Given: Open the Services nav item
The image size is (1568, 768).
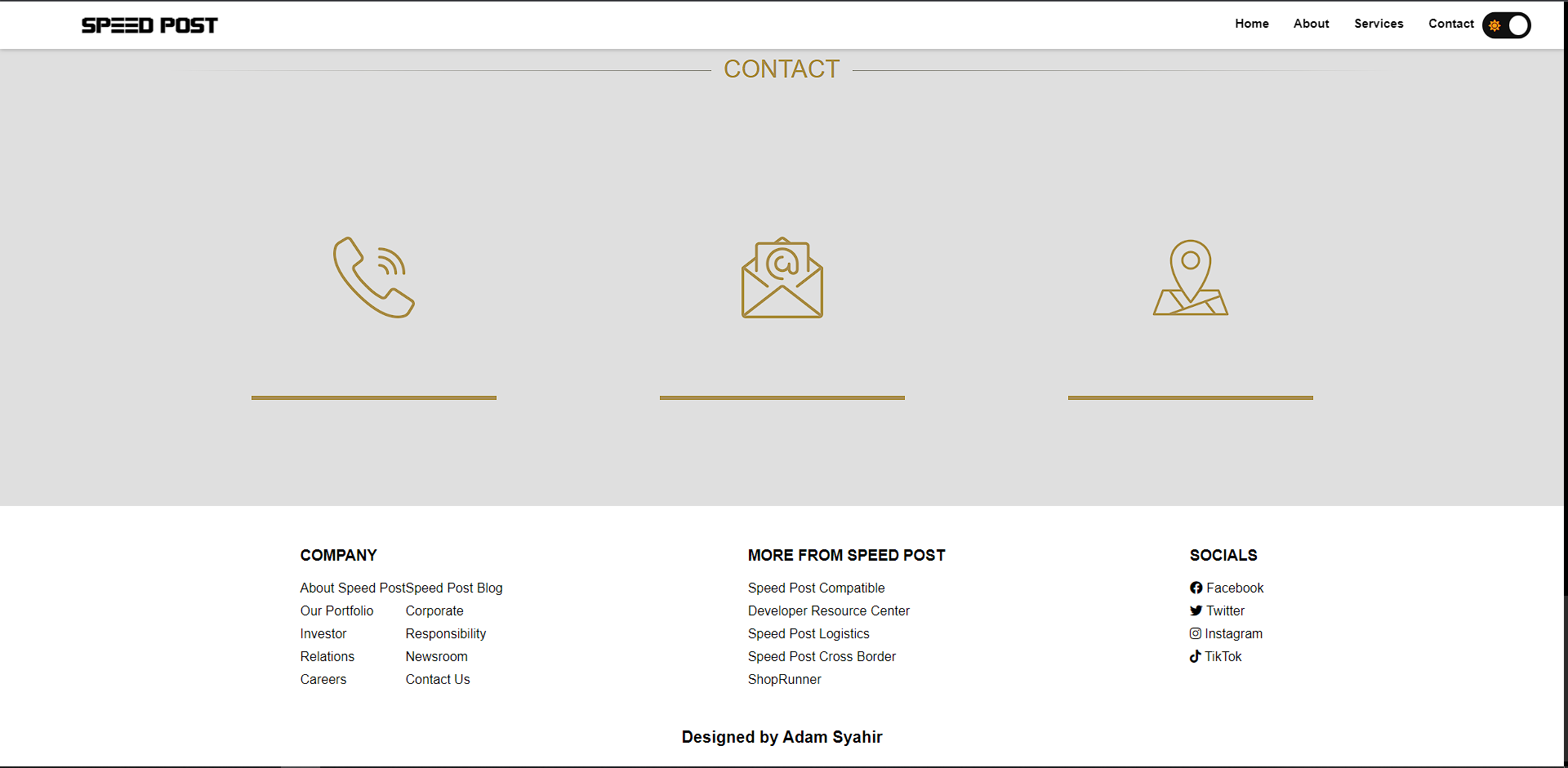Looking at the screenshot, I should click(x=1379, y=24).
